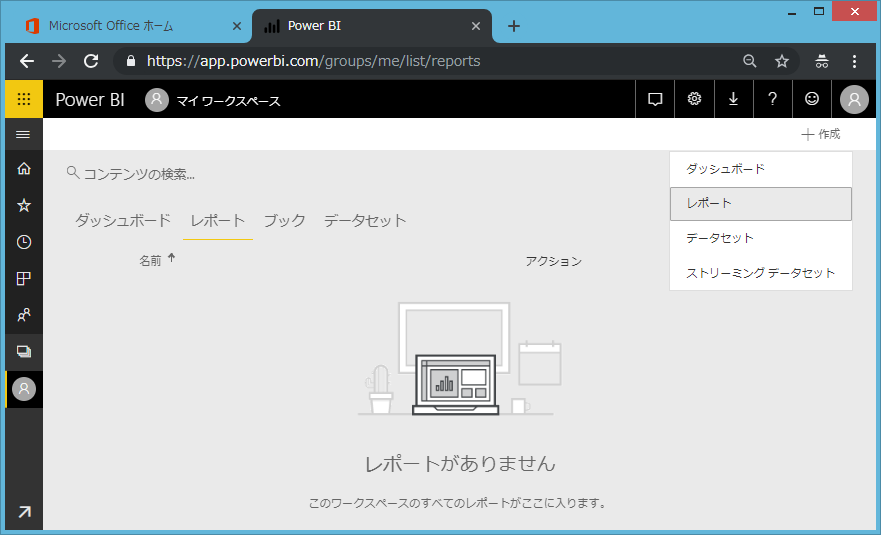Click the Get Data arrow at sidebar bottom

24,512
